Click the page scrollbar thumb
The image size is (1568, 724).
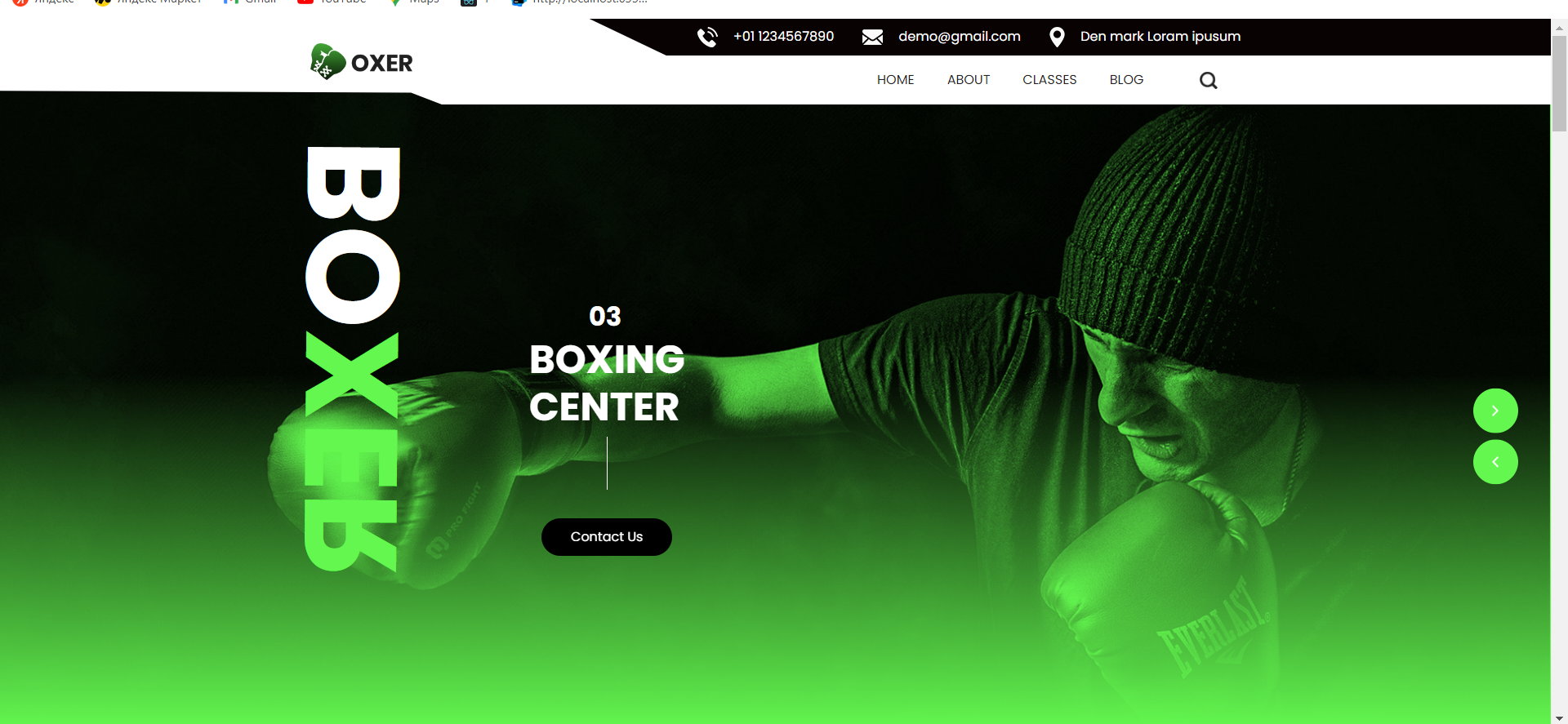[1559, 83]
